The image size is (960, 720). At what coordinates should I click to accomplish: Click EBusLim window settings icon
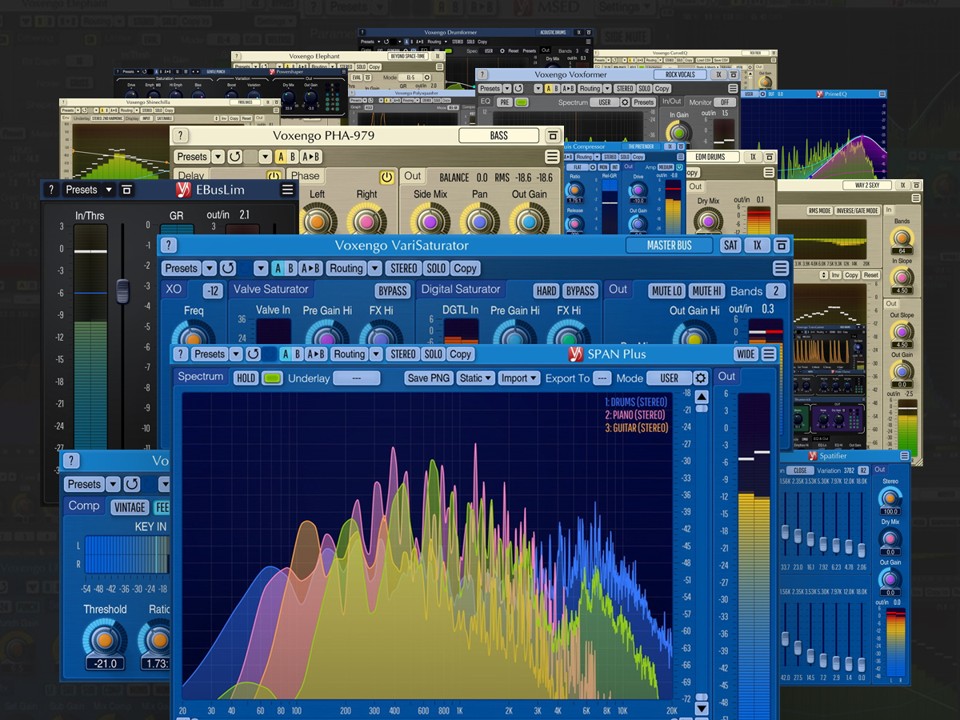pos(127,190)
